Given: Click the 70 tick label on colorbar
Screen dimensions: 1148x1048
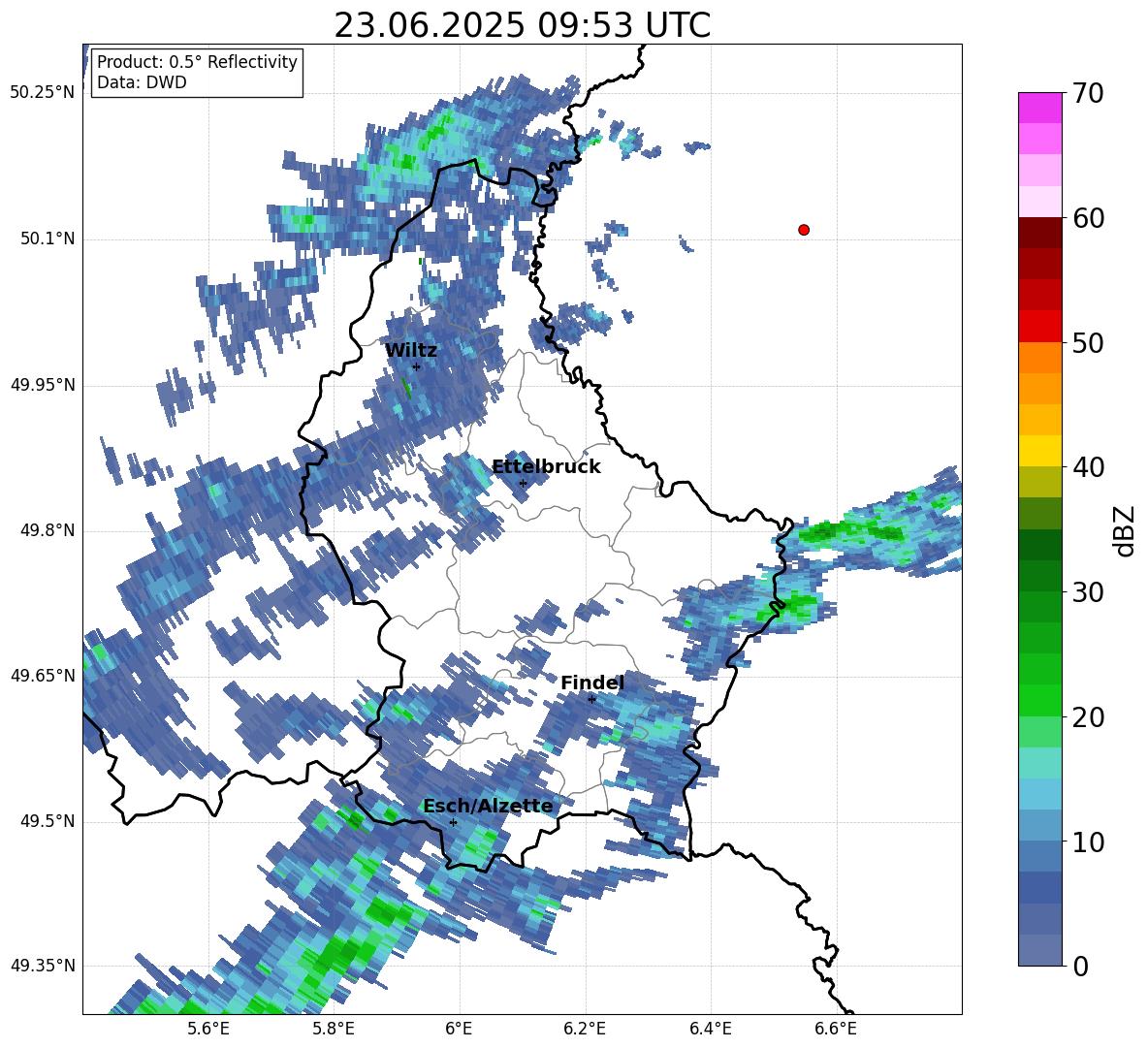Looking at the screenshot, I should (1087, 94).
